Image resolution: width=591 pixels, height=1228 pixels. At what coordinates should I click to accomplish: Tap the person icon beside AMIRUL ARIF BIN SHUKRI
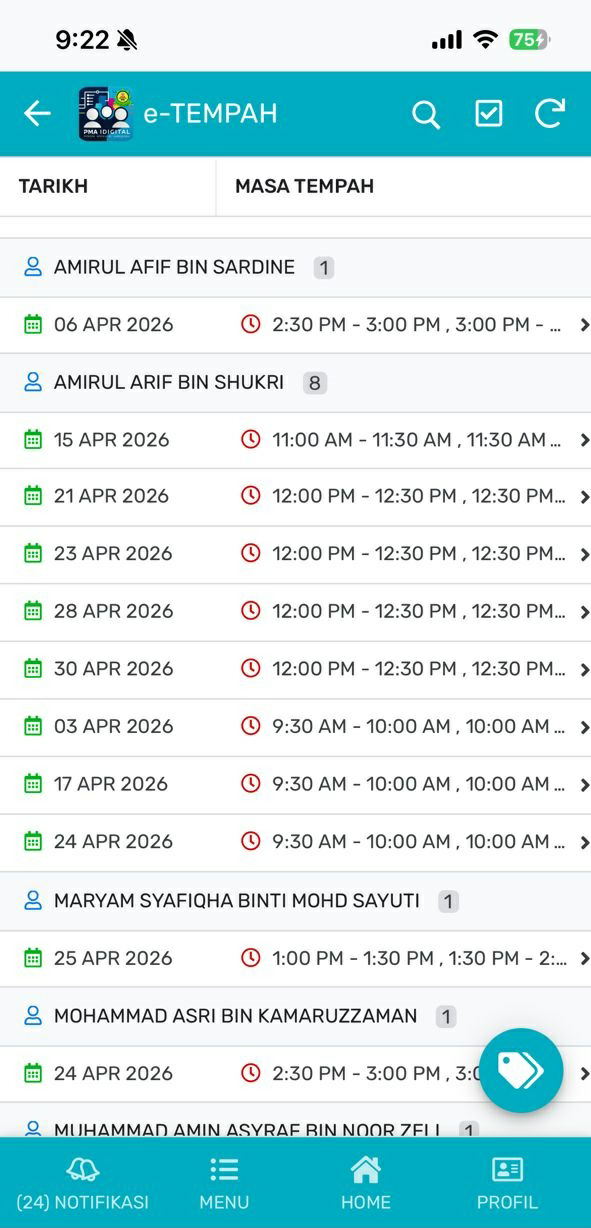coord(33,382)
